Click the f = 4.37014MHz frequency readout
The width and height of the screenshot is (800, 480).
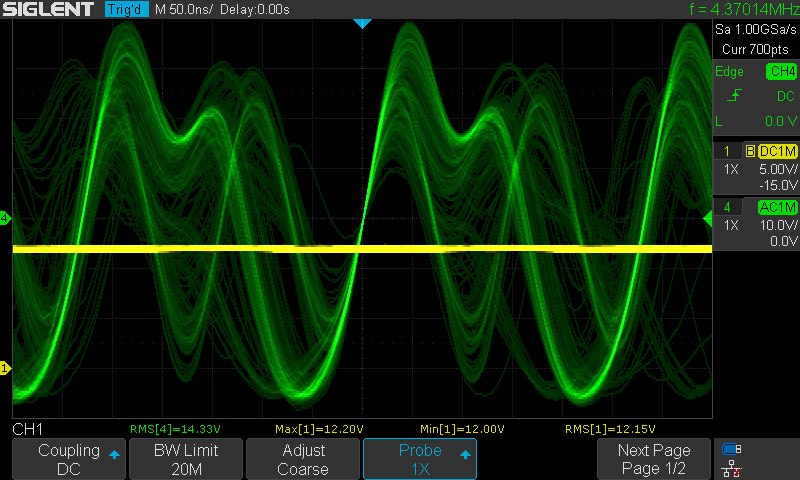click(744, 9)
